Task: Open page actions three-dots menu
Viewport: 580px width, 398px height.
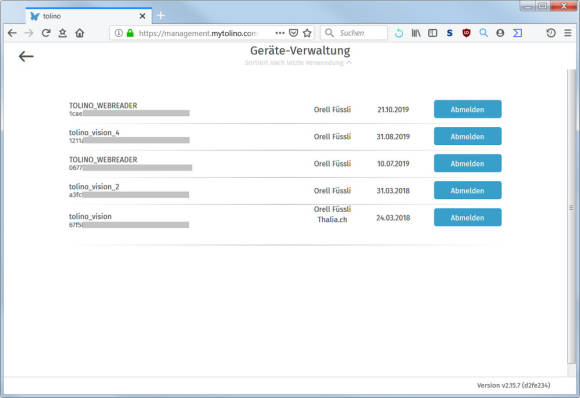Action: tap(280, 33)
